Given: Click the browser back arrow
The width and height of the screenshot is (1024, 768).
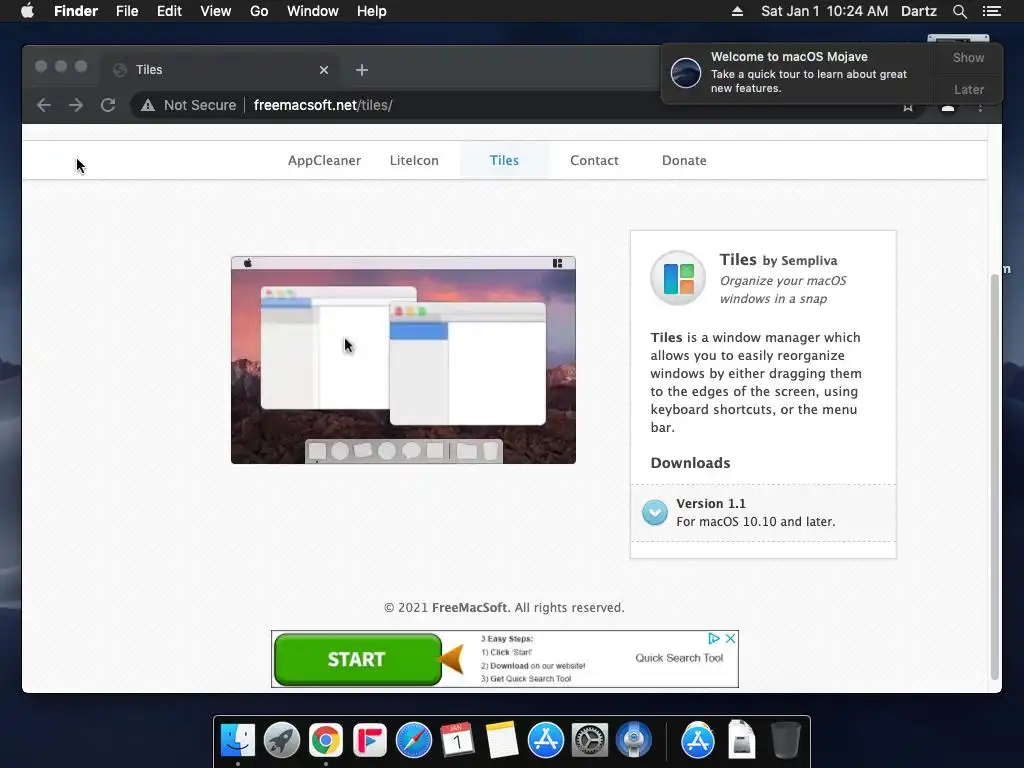Looking at the screenshot, I should [44, 105].
